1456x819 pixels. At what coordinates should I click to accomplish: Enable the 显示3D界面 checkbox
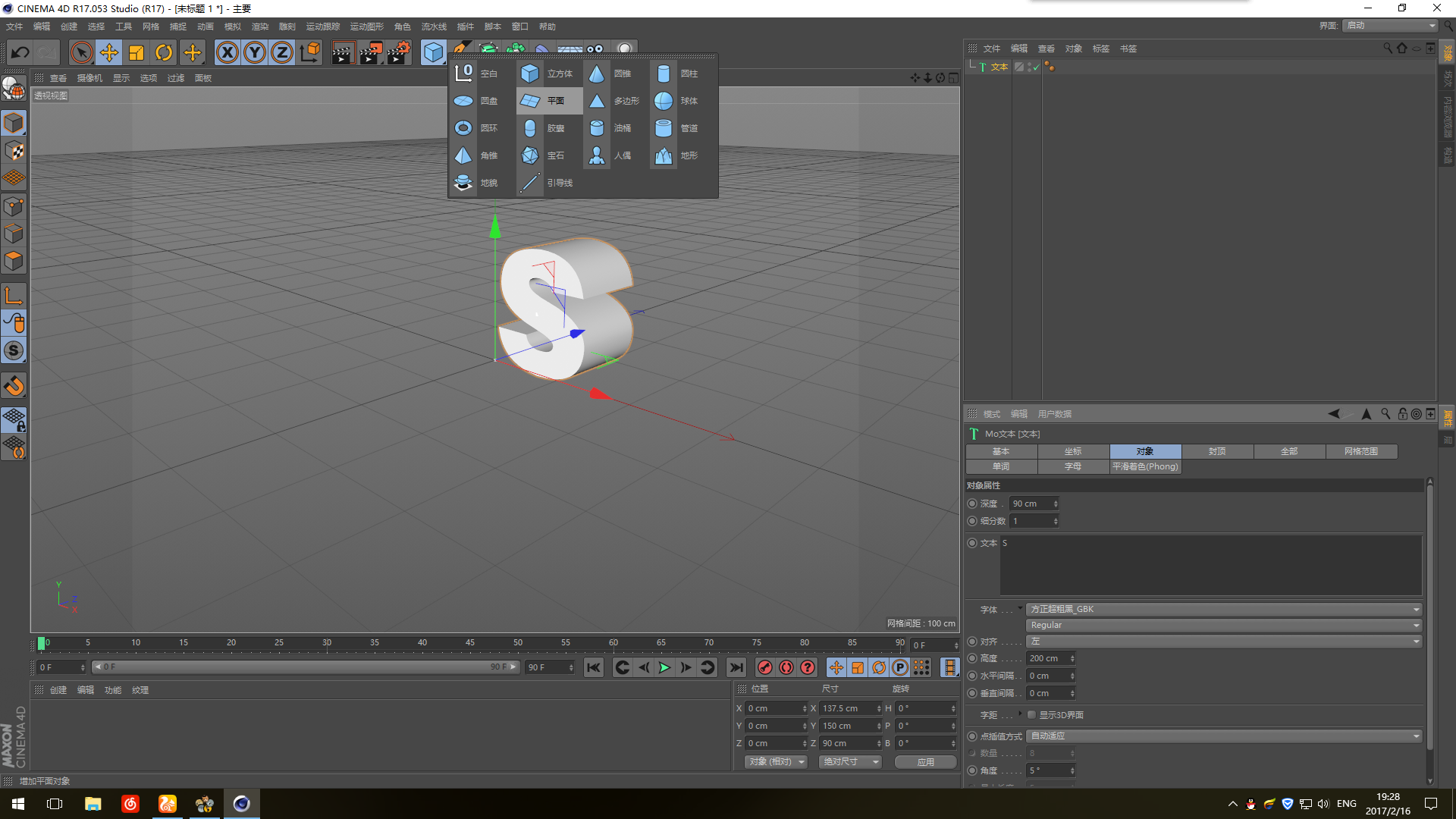(x=1031, y=715)
